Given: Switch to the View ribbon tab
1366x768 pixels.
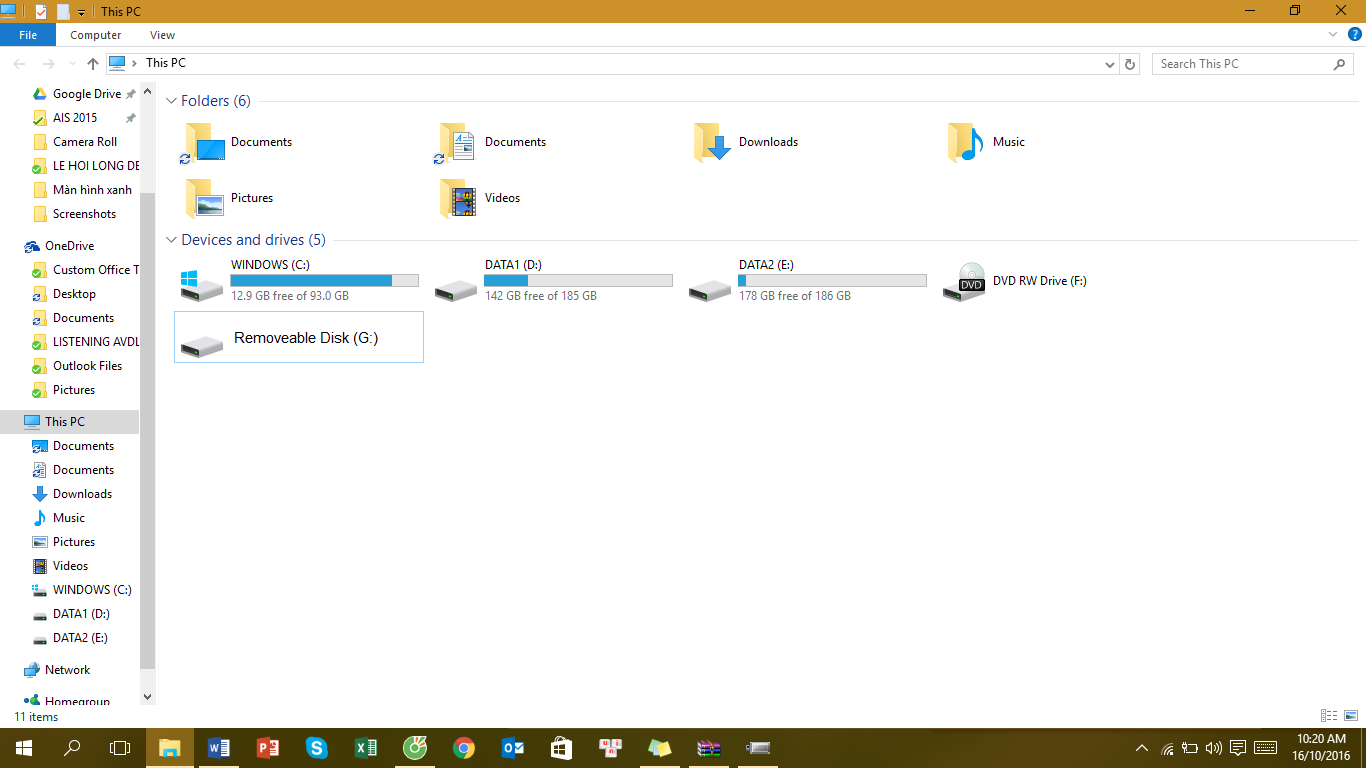Looking at the screenshot, I should click(x=162, y=34).
